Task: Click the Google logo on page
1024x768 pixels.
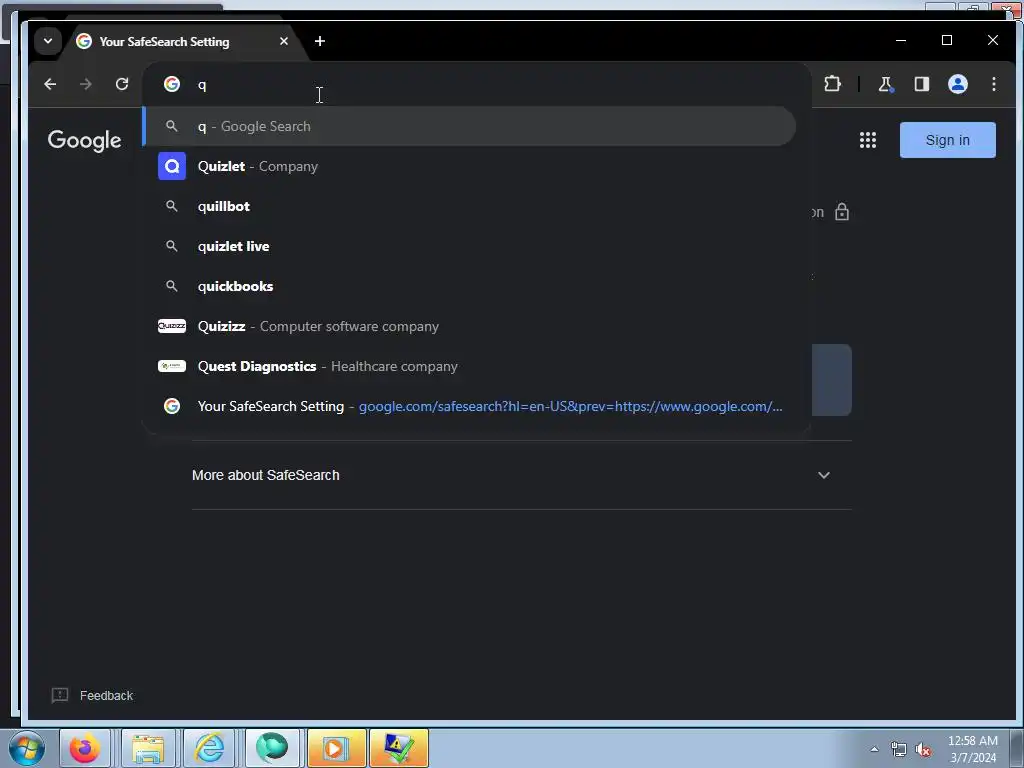Action: click(x=84, y=140)
